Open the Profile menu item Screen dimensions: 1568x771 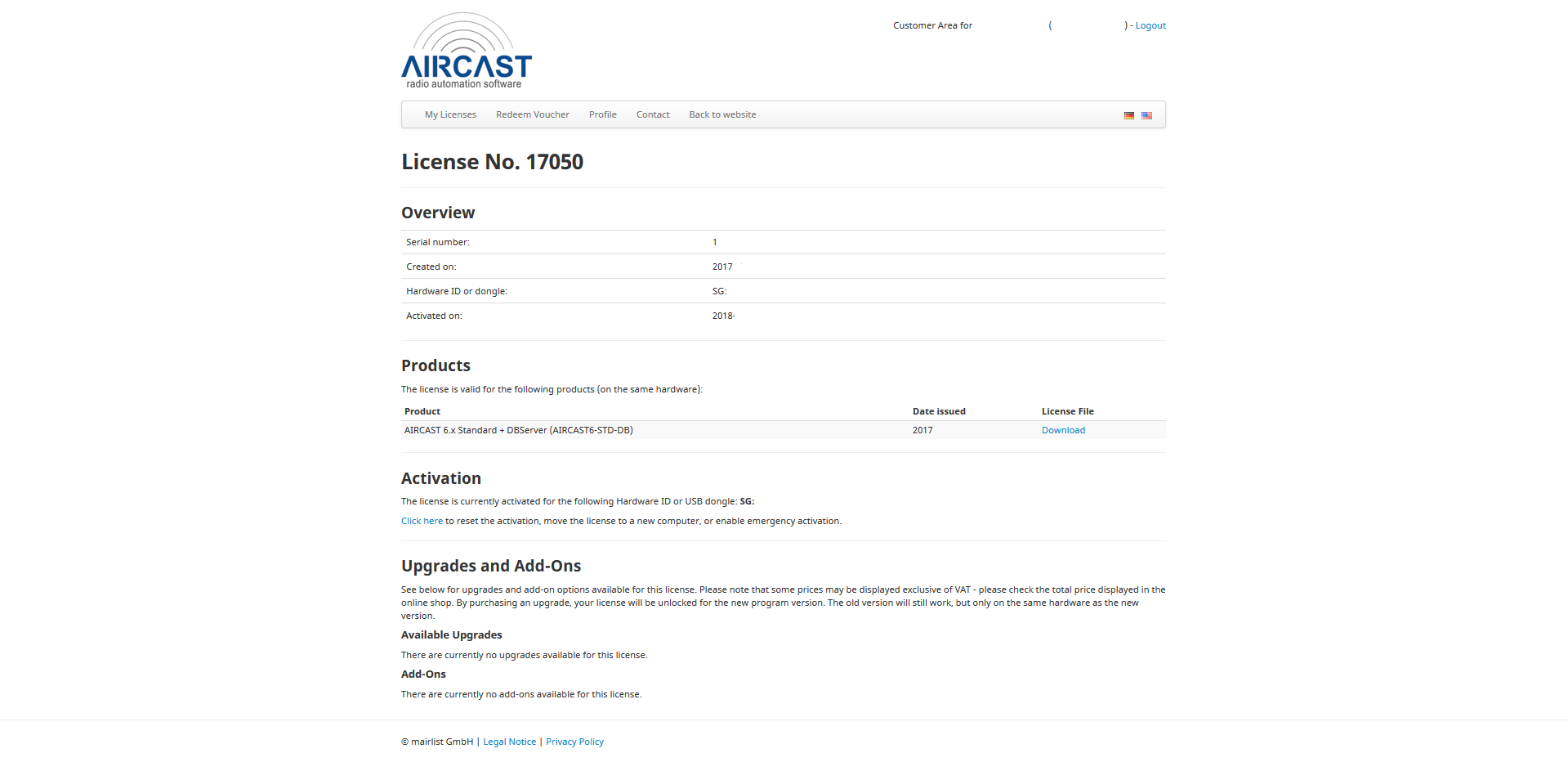[602, 114]
